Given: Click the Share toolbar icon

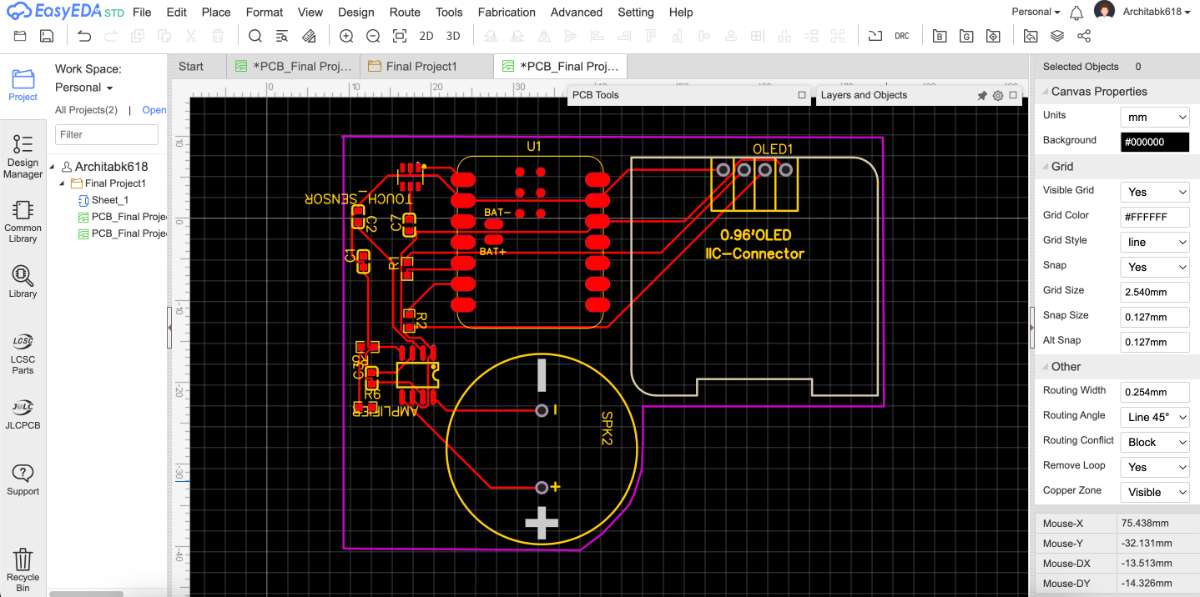Looking at the screenshot, I should [x=1084, y=36].
